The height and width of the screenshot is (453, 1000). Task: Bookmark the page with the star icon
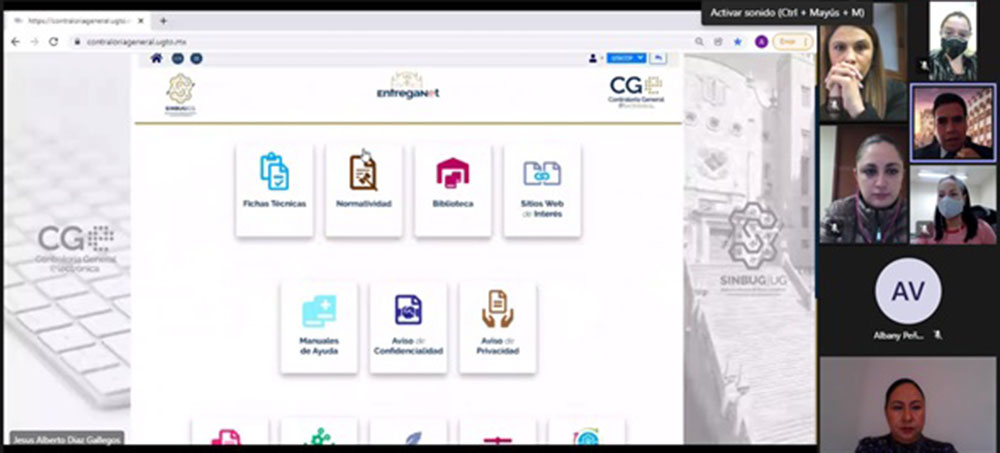pyautogui.click(x=738, y=41)
